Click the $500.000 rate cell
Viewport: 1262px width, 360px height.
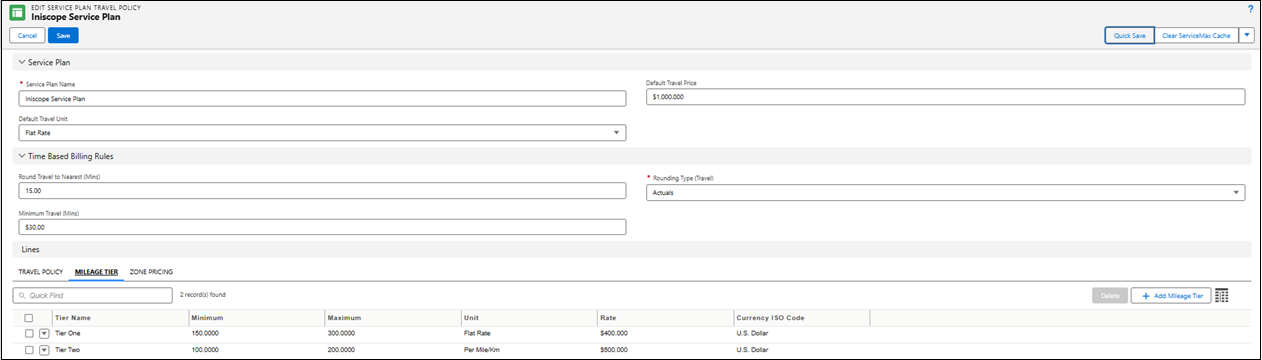point(613,349)
